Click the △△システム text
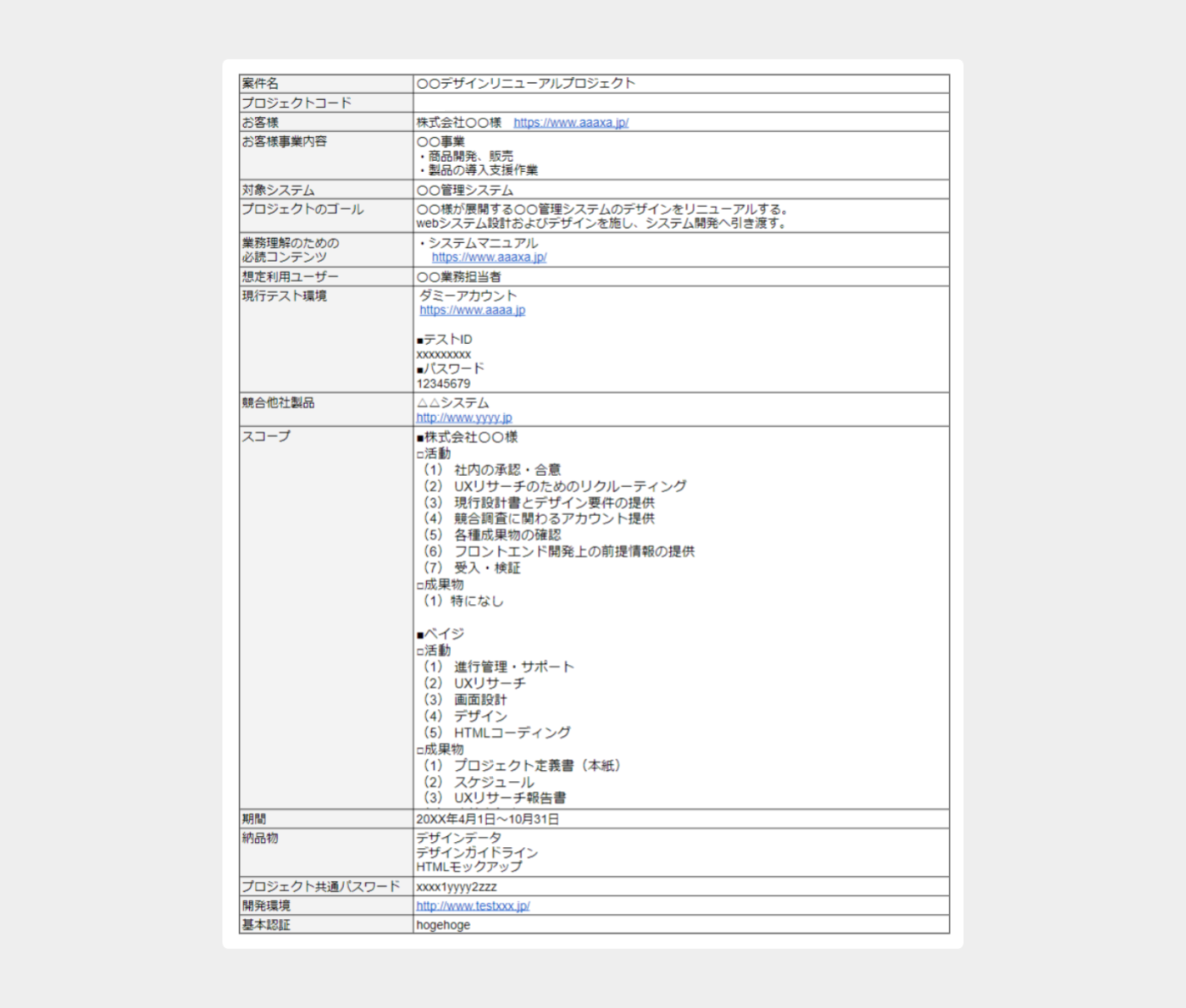The width and height of the screenshot is (1186, 1008). pos(452,403)
